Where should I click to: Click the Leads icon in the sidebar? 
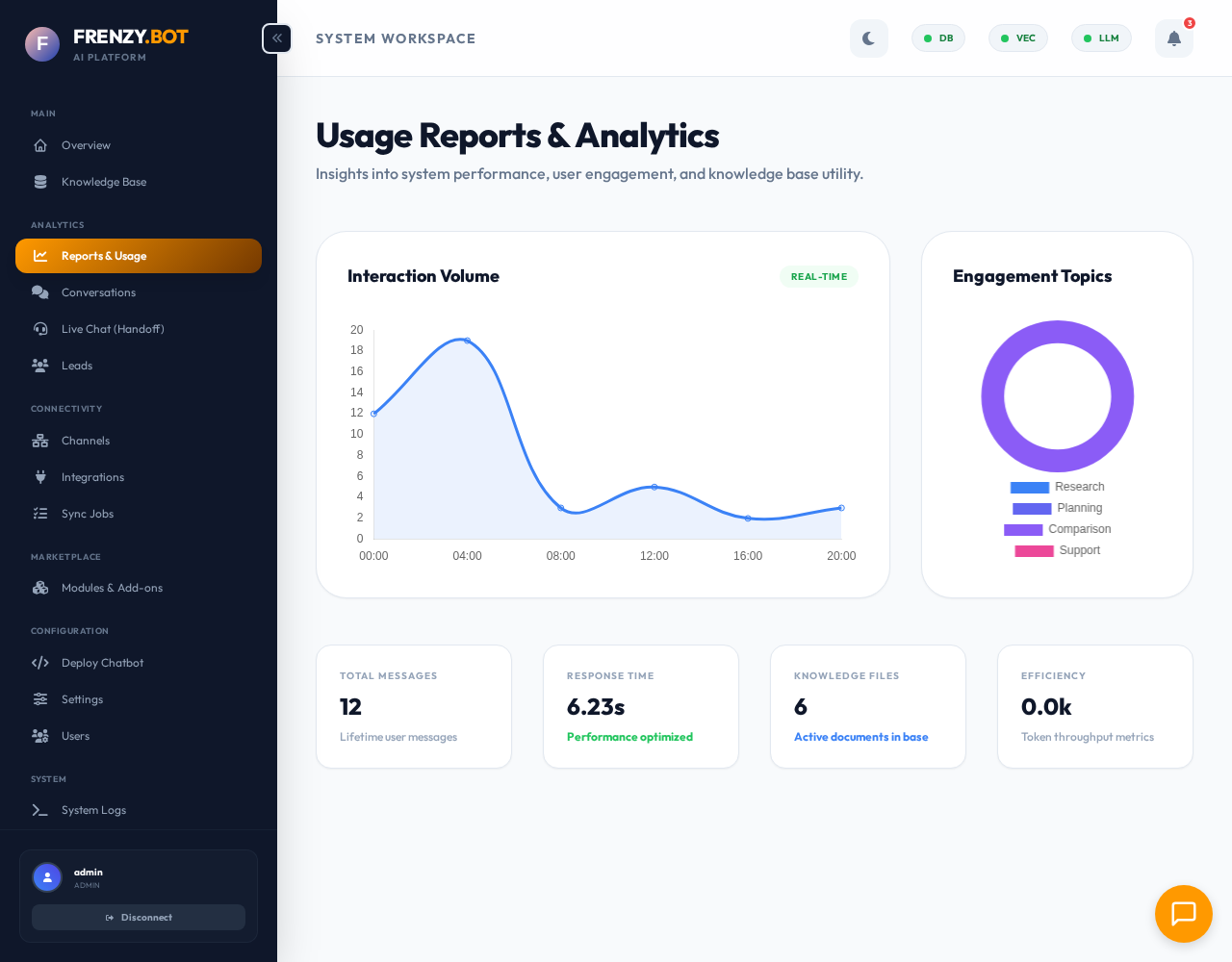[39, 366]
